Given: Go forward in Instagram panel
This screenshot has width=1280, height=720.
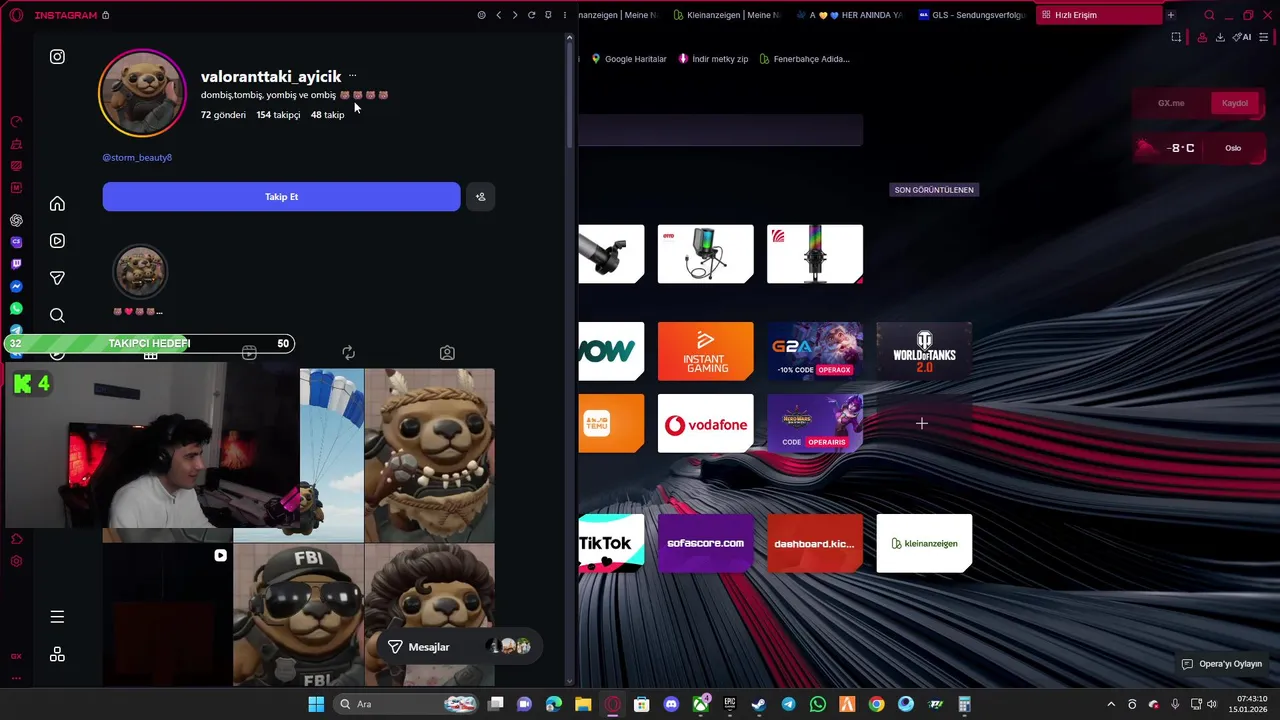Looking at the screenshot, I should pos(515,15).
